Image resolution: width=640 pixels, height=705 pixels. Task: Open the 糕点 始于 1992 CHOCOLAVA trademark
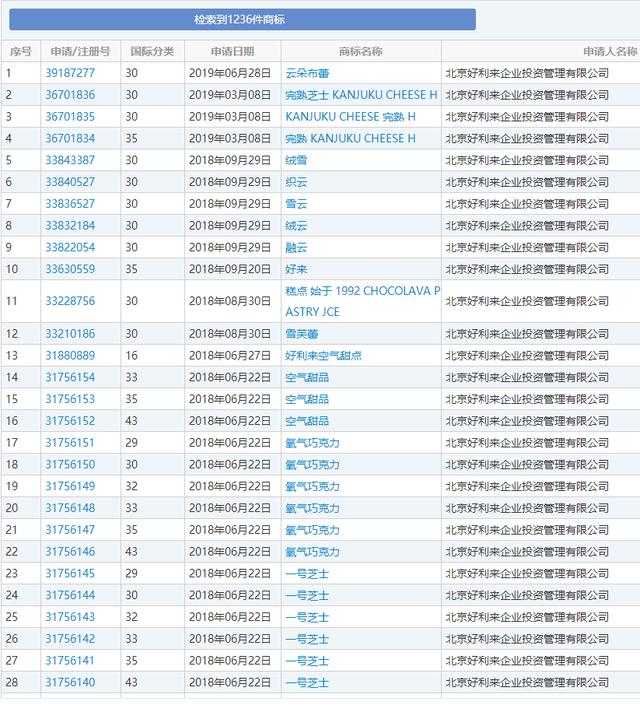[x=363, y=301]
